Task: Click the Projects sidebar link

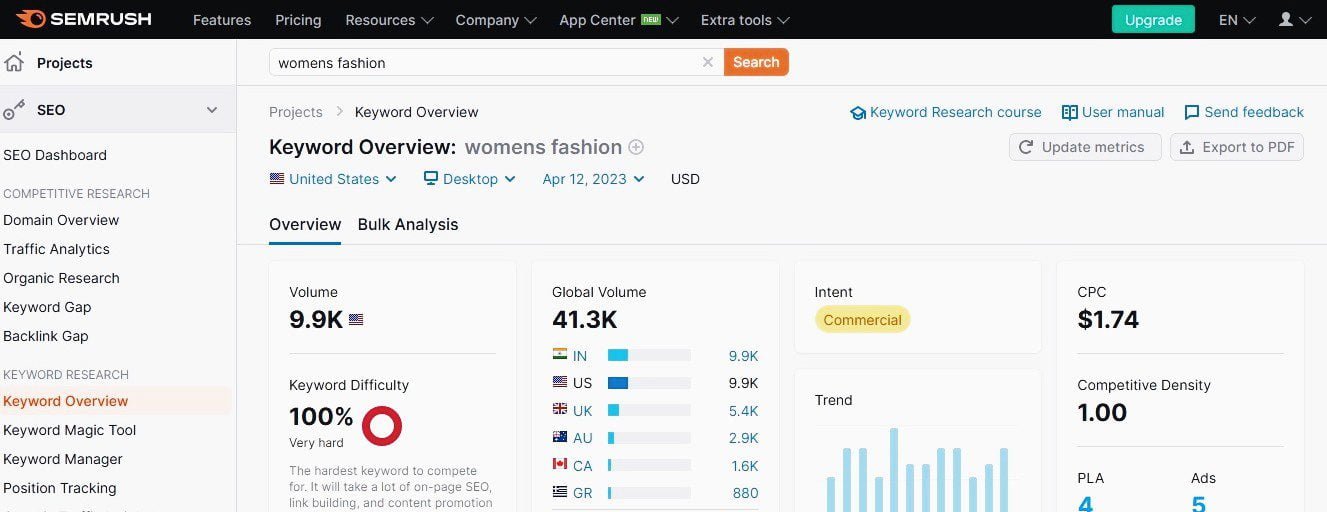Action: click(65, 63)
